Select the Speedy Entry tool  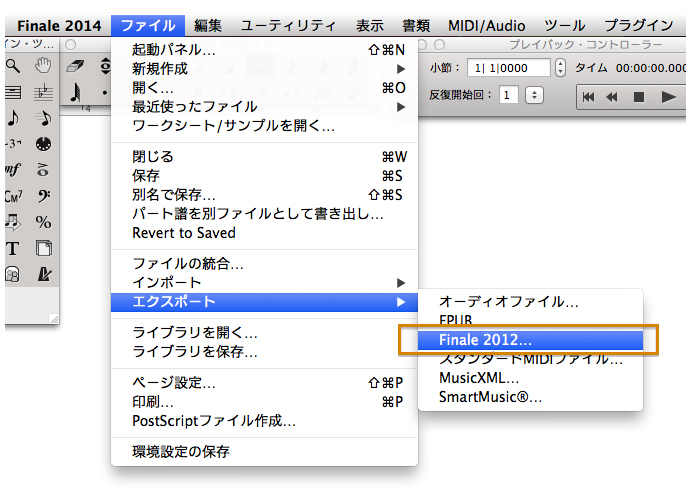43,118
